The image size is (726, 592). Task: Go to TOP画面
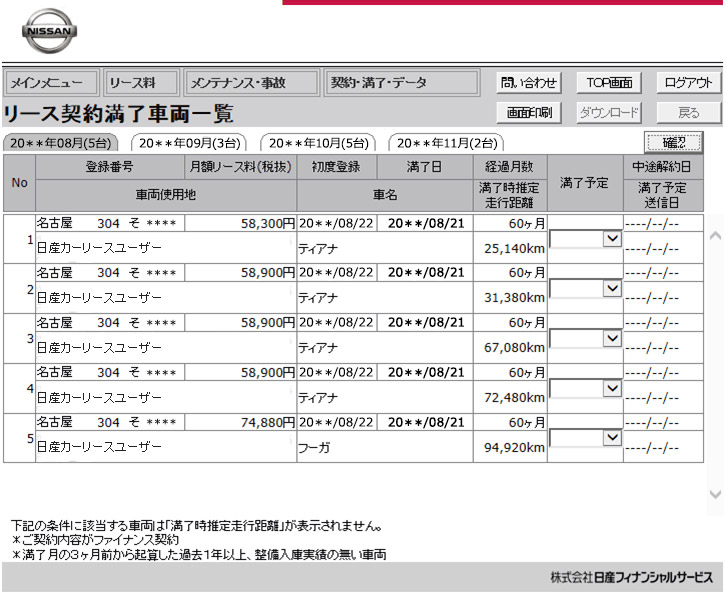point(609,83)
